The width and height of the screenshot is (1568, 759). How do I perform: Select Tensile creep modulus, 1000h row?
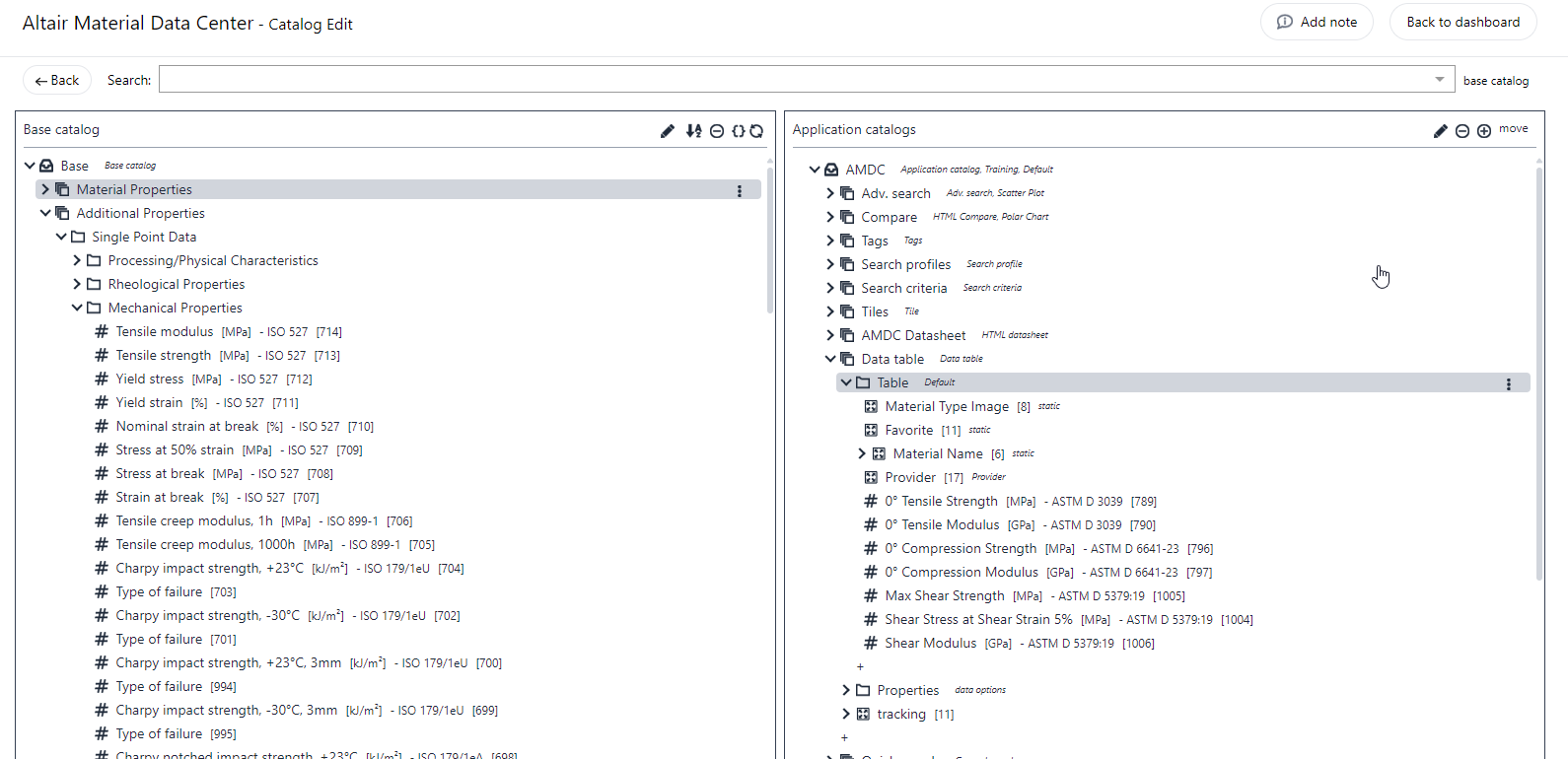click(264, 544)
